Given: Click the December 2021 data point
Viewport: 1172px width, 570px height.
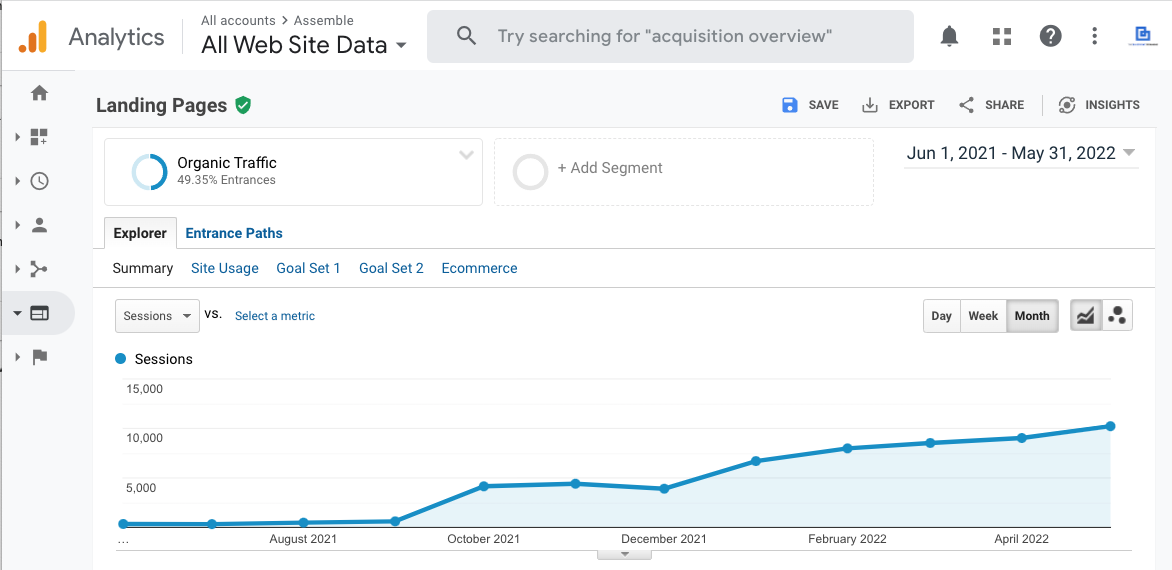Looking at the screenshot, I should point(664,489).
